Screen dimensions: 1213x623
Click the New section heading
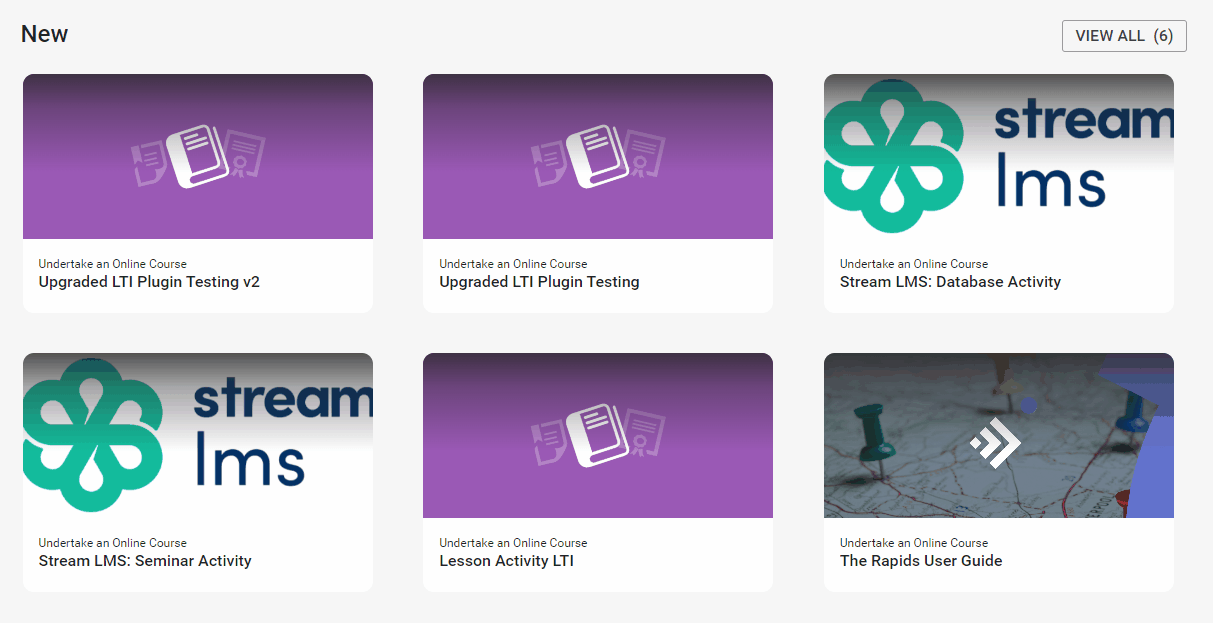pos(44,34)
